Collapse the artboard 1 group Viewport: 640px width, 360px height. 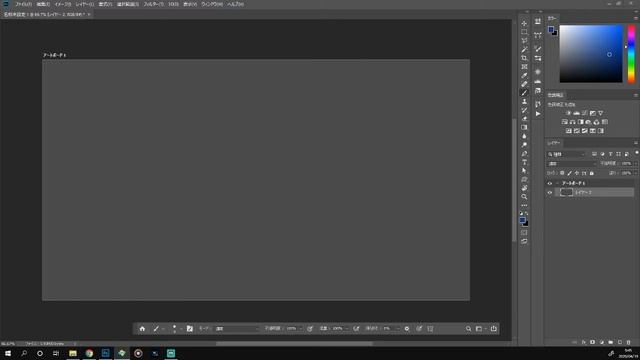[557, 184]
